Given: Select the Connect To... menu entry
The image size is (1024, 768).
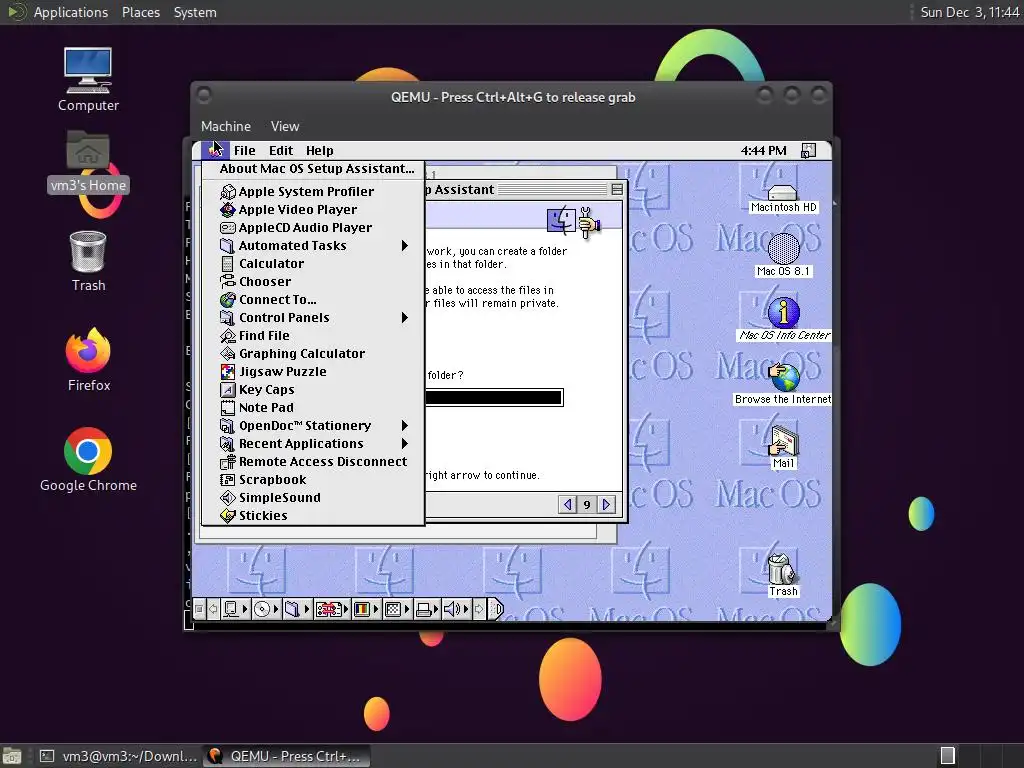Looking at the screenshot, I should coord(313,299).
